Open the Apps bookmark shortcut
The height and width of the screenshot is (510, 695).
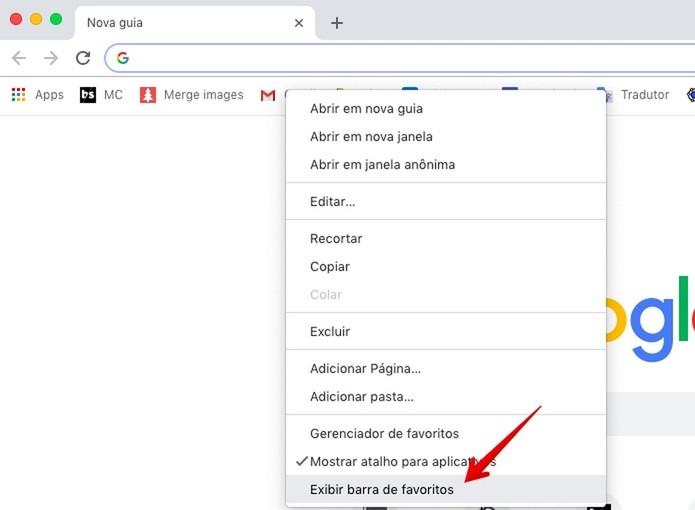tap(37, 95)
